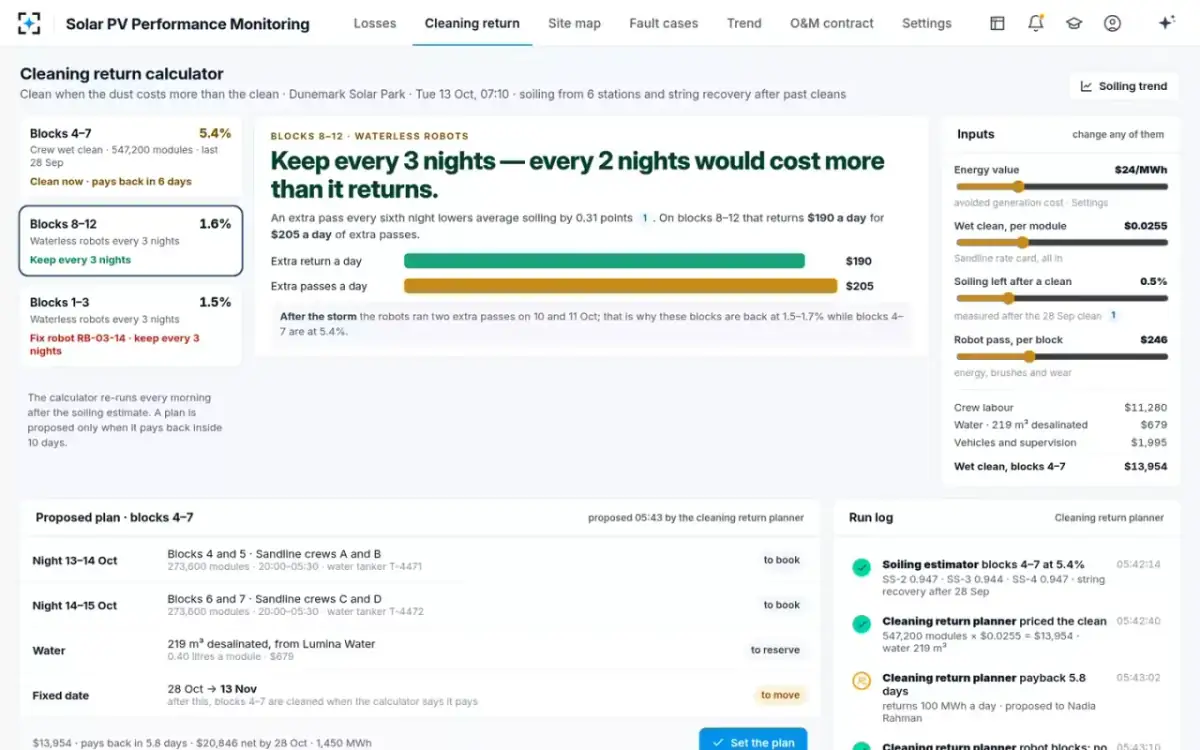Screen dimensions: 1200x750
Task: Switch to the Losses tab
Action: pyautogui.click(x=375, y=23)
